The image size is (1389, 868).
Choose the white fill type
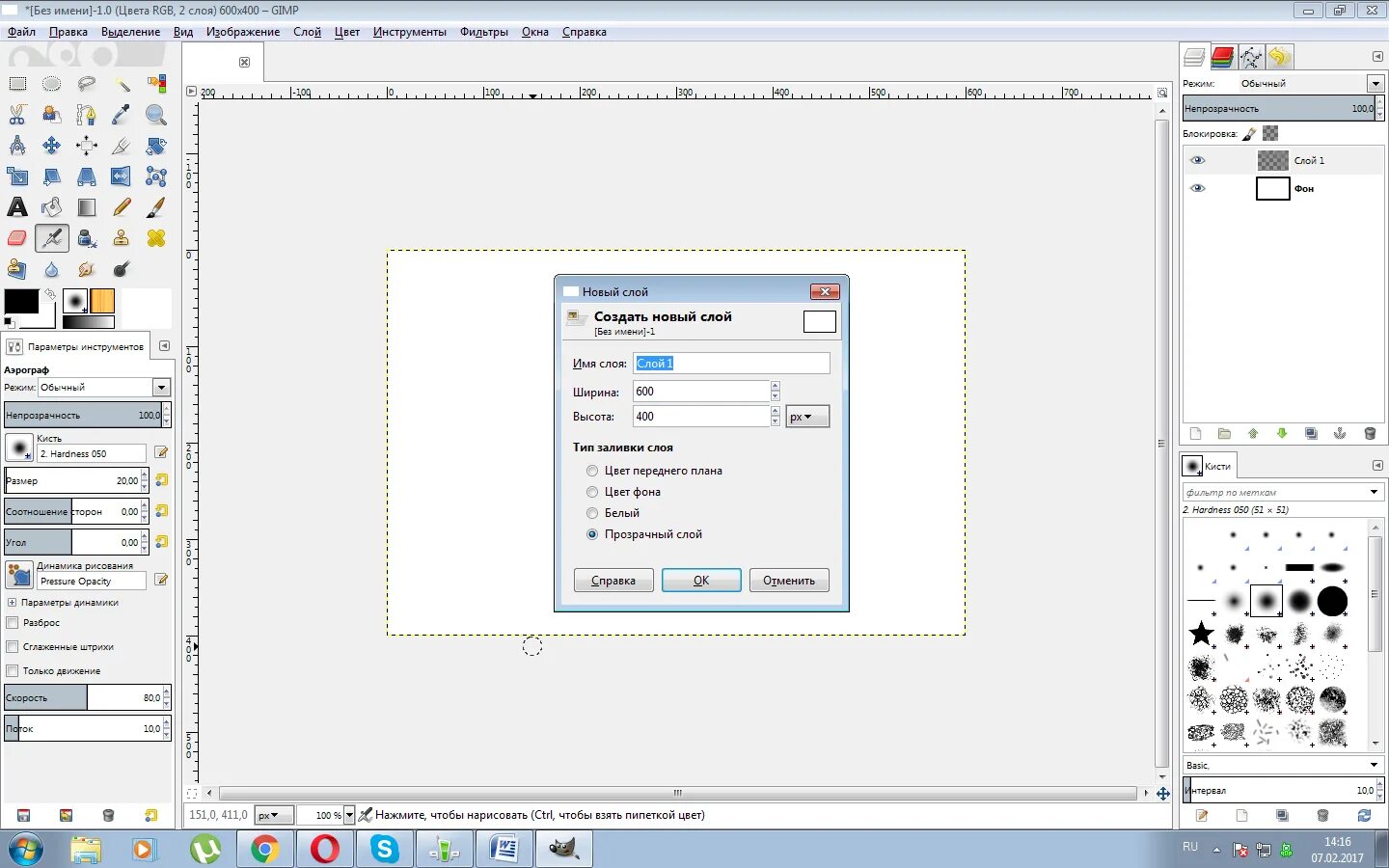pyautogui.click(x=592, y=513)
